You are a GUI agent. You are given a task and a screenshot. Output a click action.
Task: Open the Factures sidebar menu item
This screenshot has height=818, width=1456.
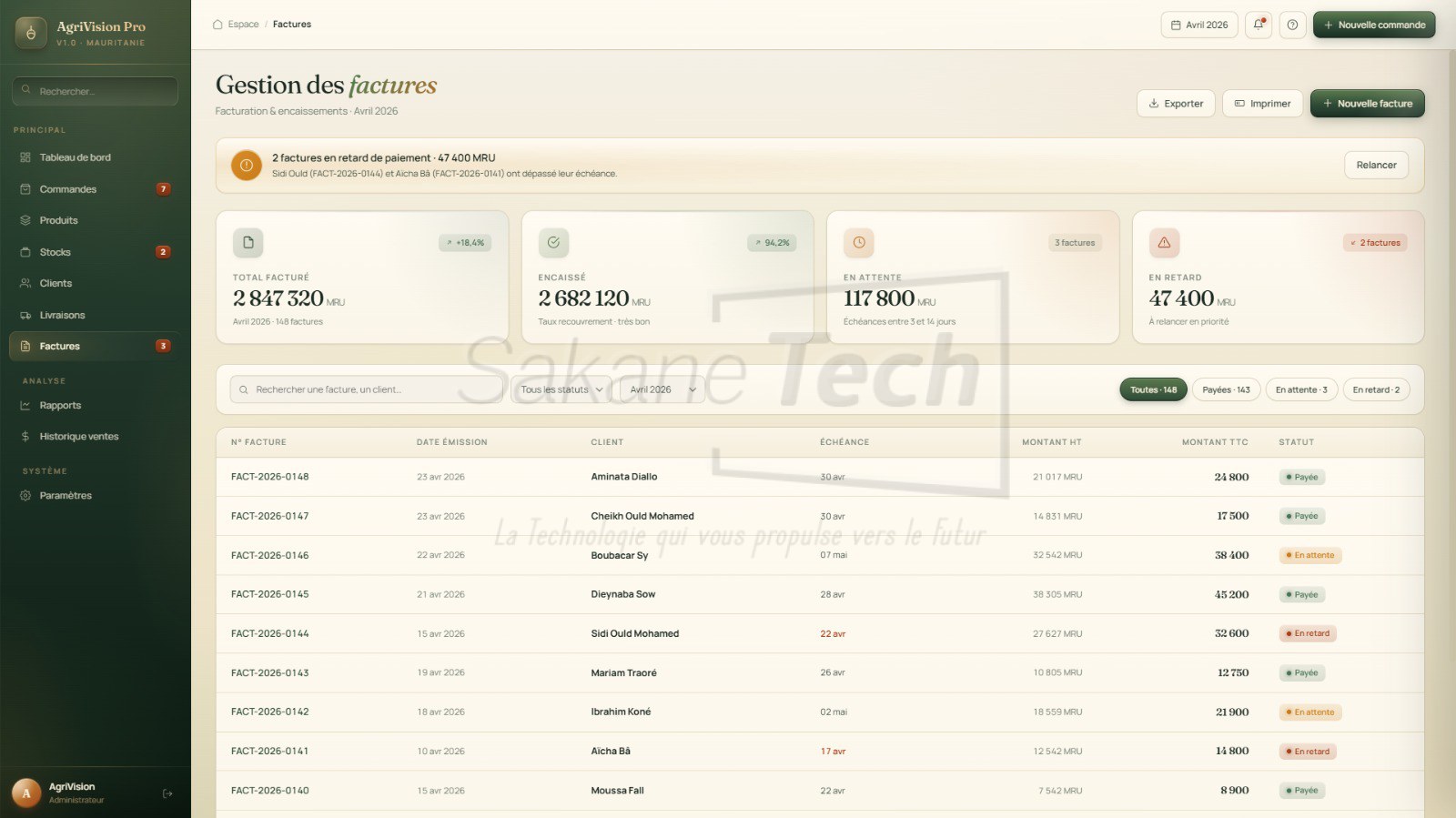coord(95,346)
